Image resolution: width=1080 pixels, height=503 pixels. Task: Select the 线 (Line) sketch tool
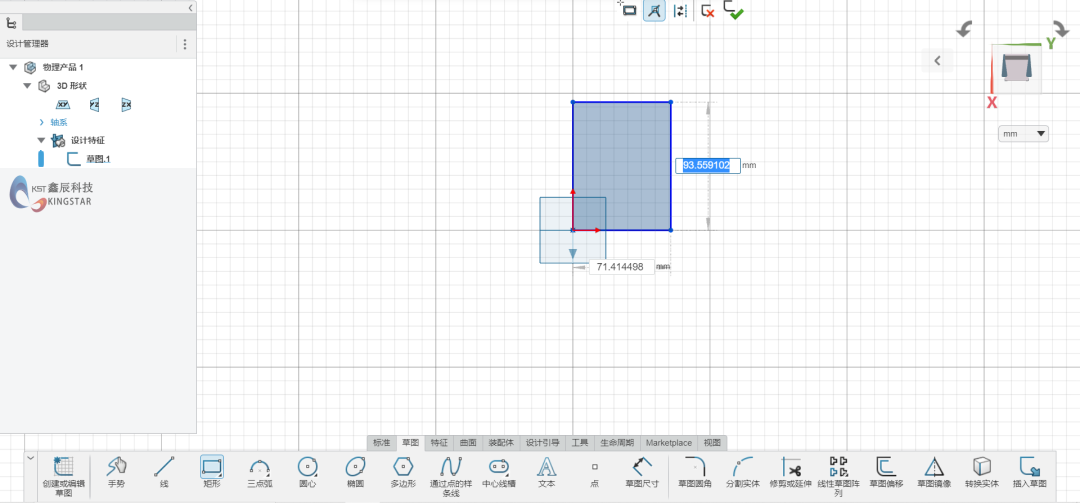click(164, 471)
